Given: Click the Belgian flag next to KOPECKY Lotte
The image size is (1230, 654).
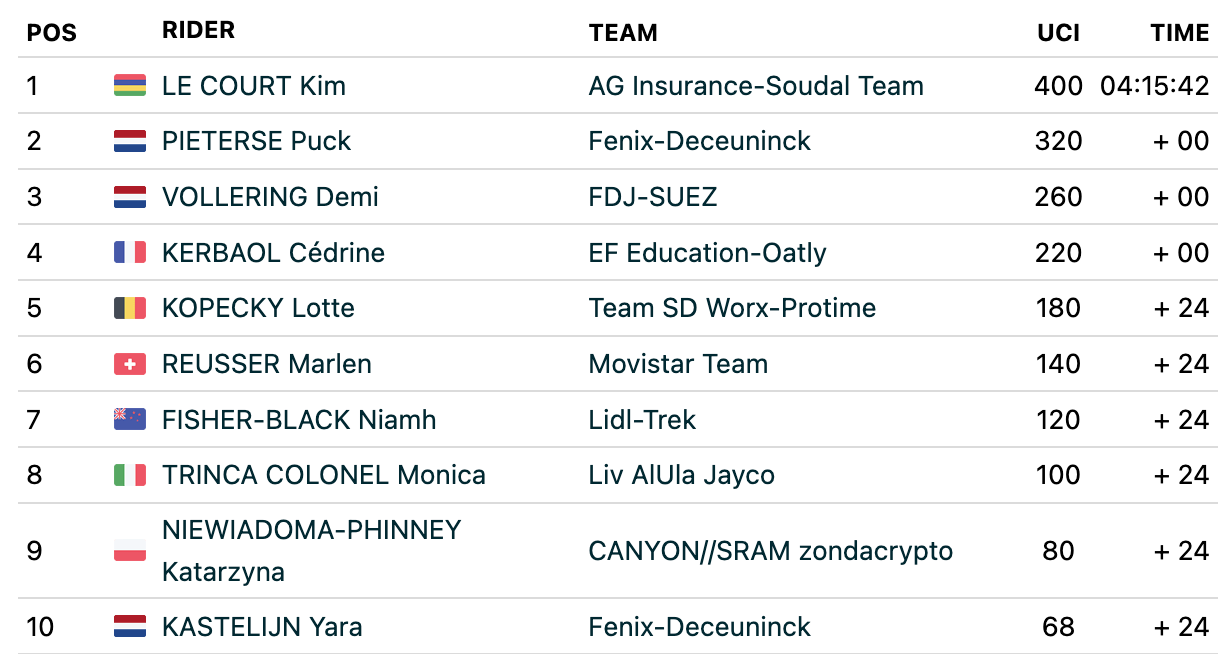Looking at the screenshot, I should [x=130, y=308].
